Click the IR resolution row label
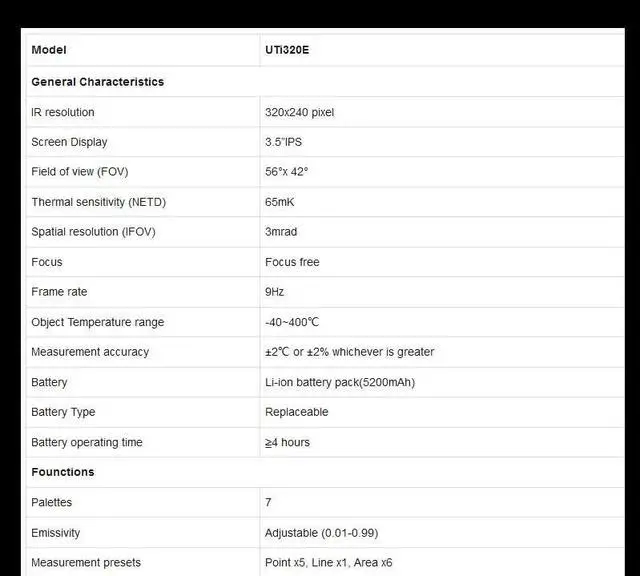Image resolution: width=640 pixels, height=576 pixels. click(x=63, y=112)
